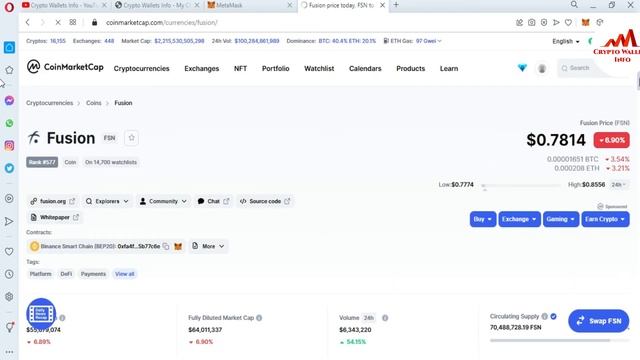Click Circulating Supply info icon
The height and width of the screenshot is (360, 640).
(544, 316)
